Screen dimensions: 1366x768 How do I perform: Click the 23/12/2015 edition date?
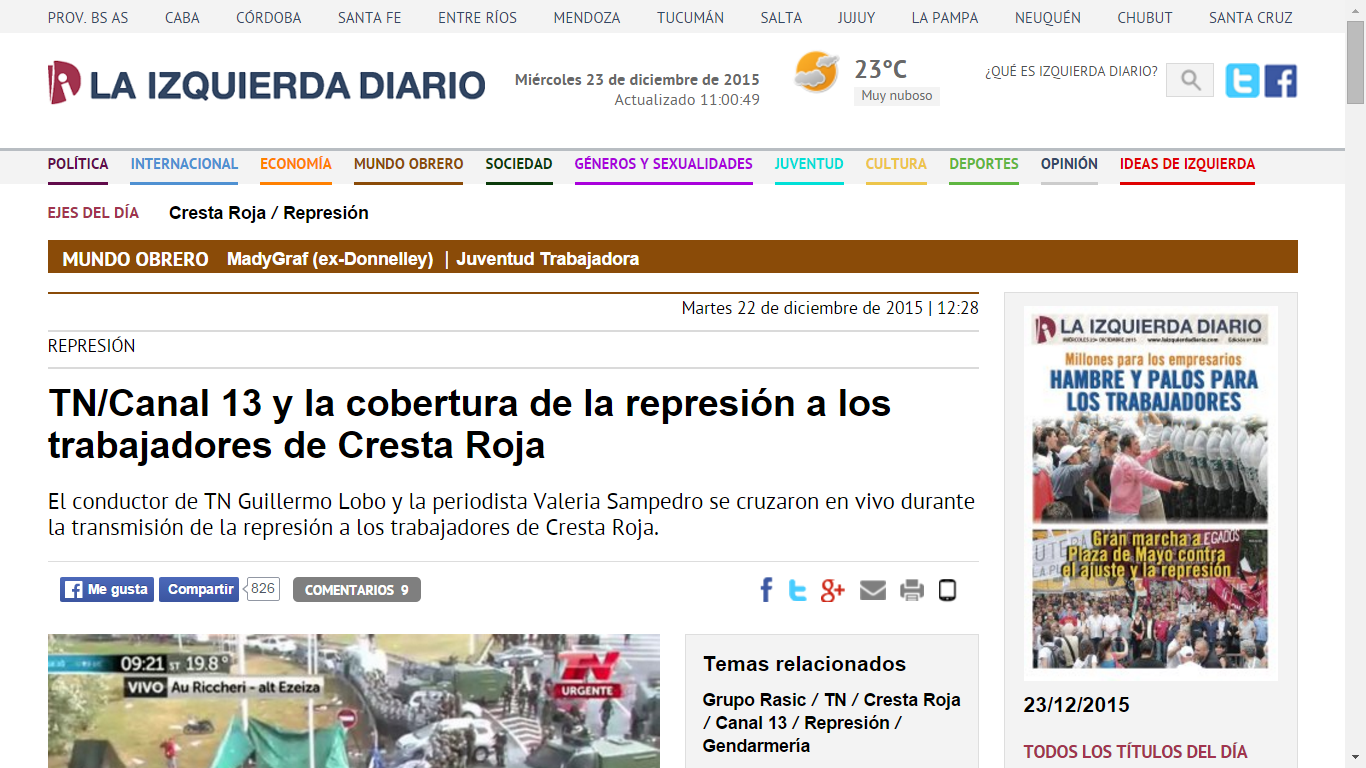1076,705
